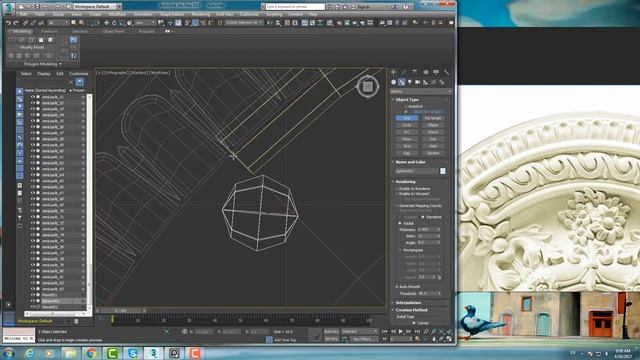
Task: Click the Rectangle object type button
Action: tap(433, 118)
